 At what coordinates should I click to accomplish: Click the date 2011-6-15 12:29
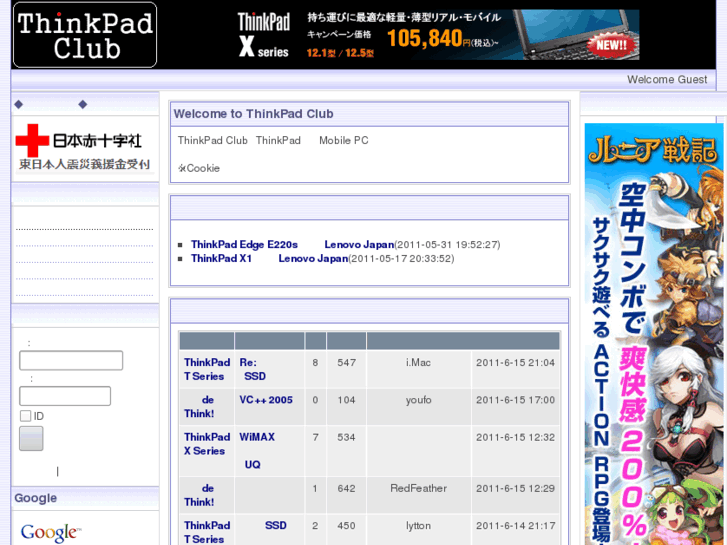click(x=515, y=488)
